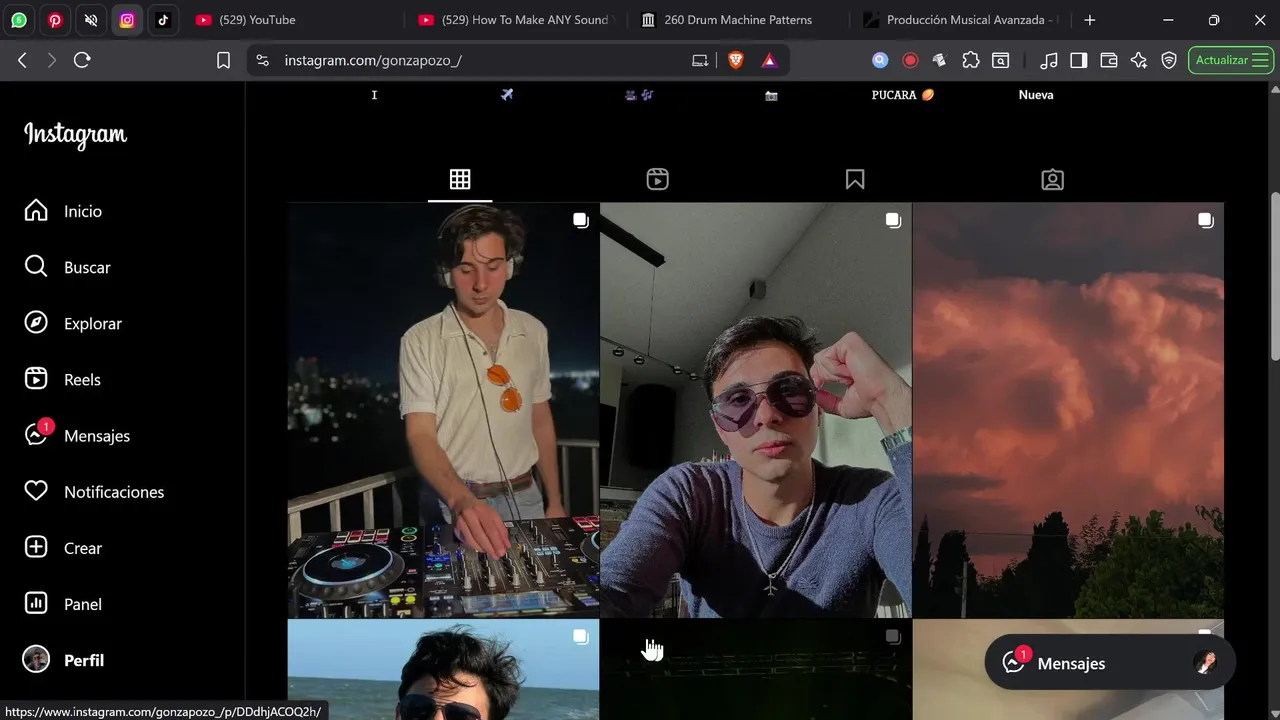Screen dimensions: 1280x720
Task: Open the PUCARA story highlight
Action: coord(903,95)
